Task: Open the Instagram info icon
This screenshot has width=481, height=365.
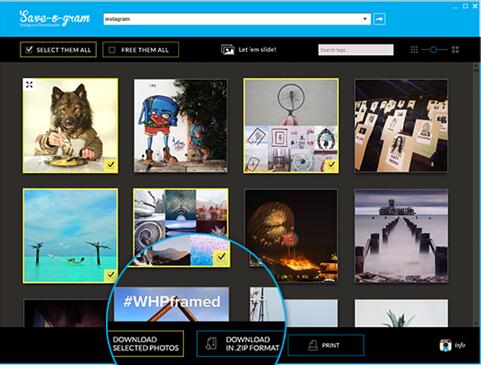Action: point(445,345)
